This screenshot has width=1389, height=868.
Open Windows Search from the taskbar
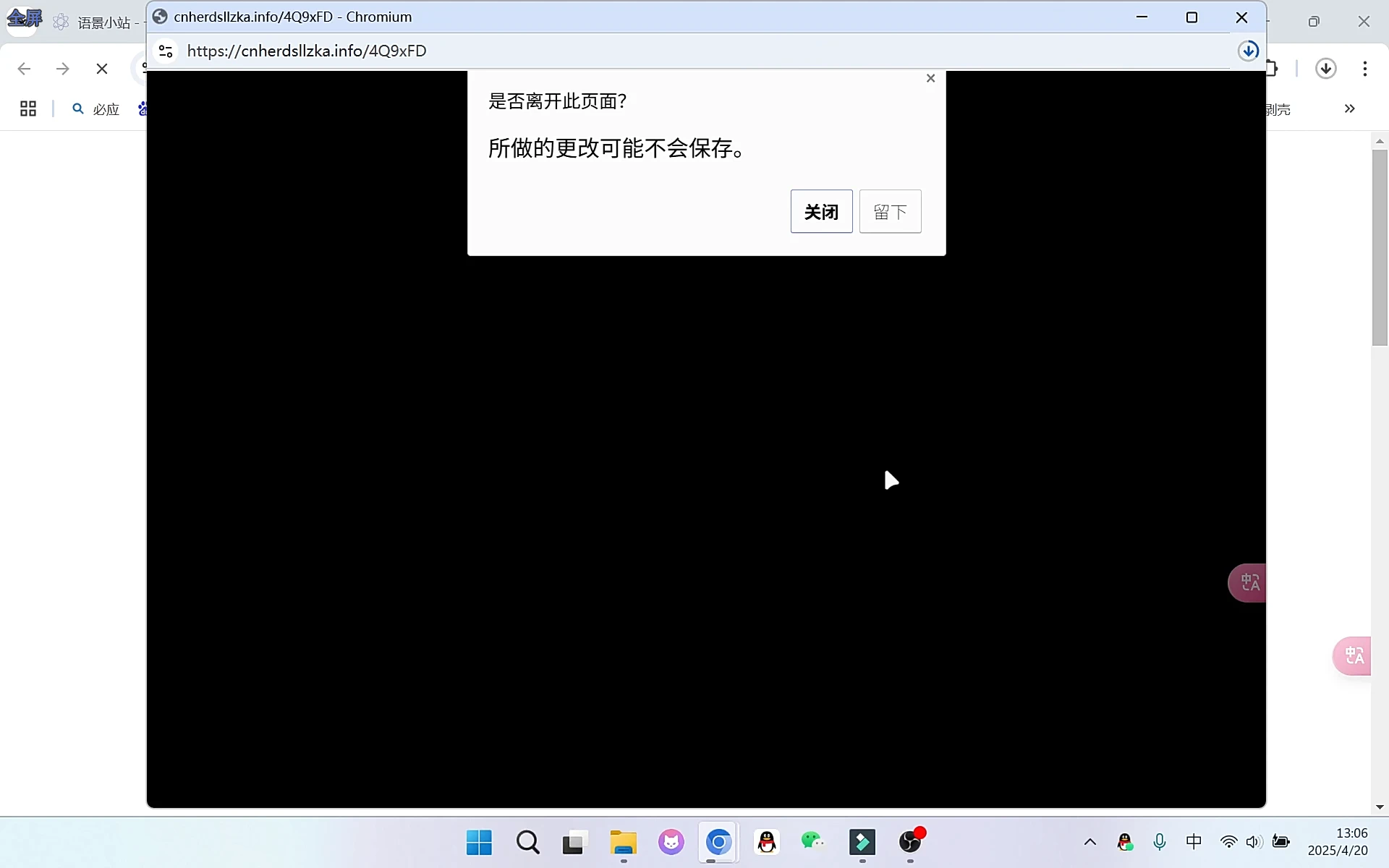(528, 843)
